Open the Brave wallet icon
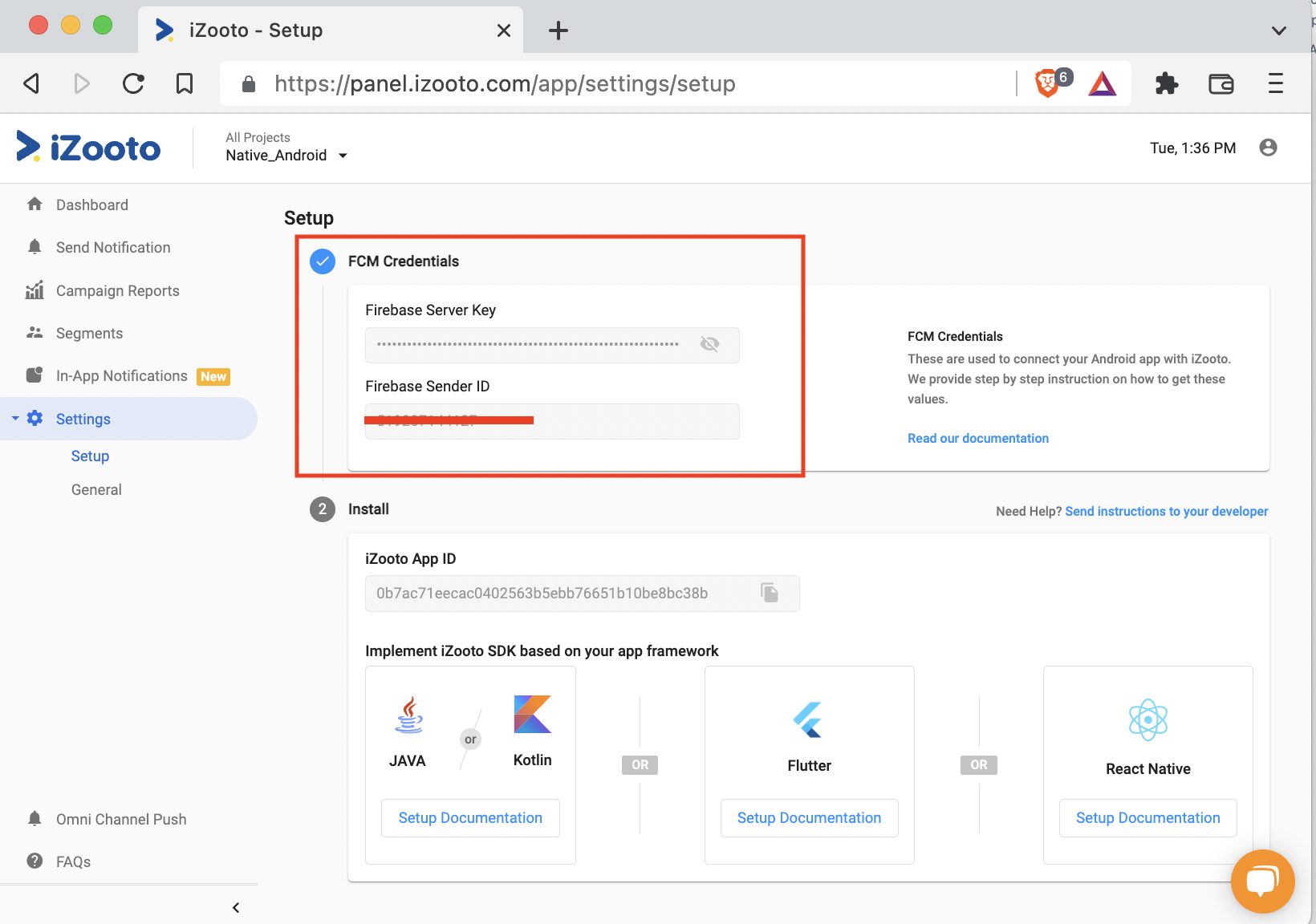The width and height of the screenshot is (1316, 924). point(1221,83)
